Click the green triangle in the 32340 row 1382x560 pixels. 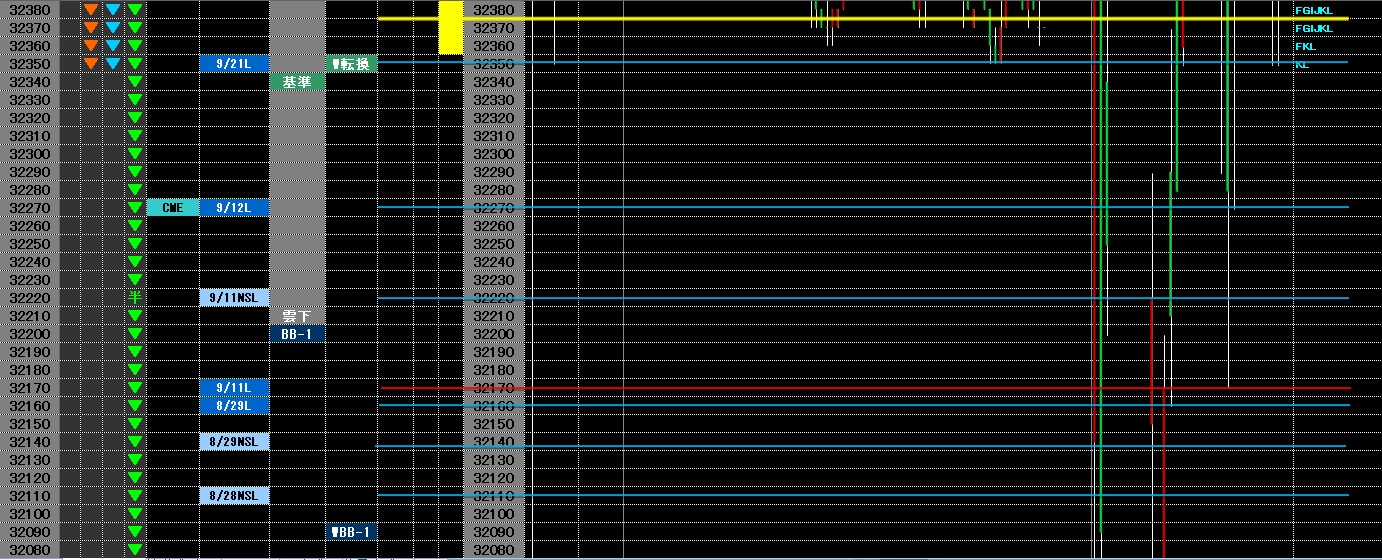point(135,82)
